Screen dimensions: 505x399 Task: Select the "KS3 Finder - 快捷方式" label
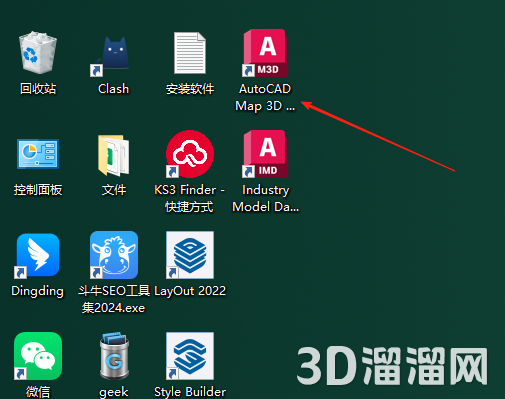click(x=190, y=198)
